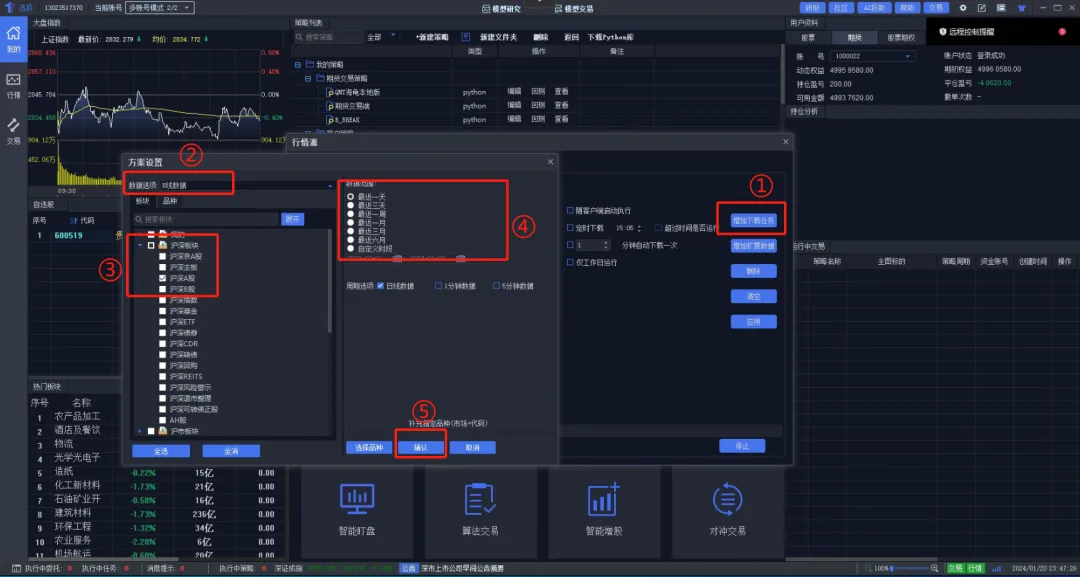This screenshot has width=1080, height=577.
Task: Click the edit note icon in title bar
Action: point(982,8)
